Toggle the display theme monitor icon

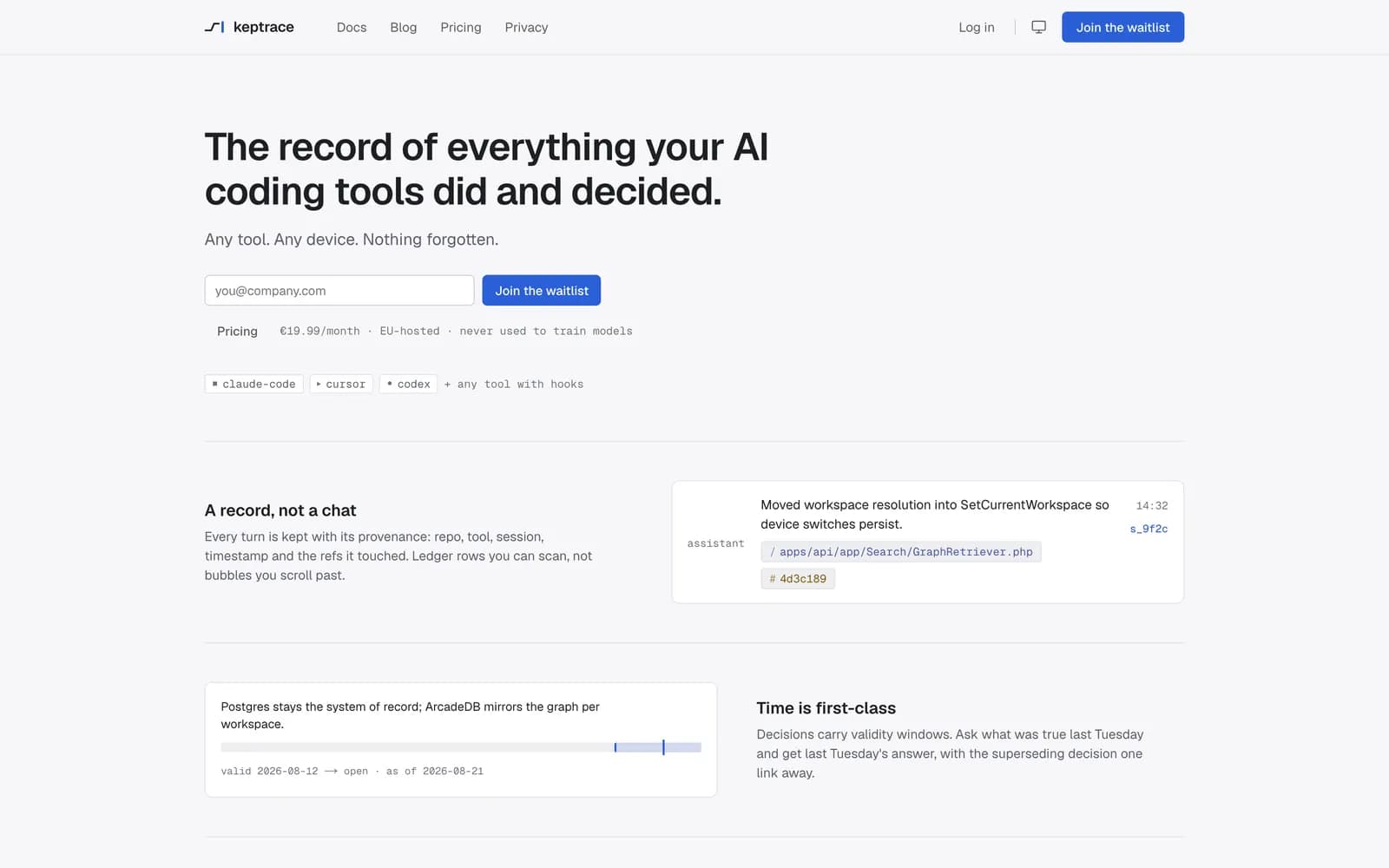[x=1038, y=27]
